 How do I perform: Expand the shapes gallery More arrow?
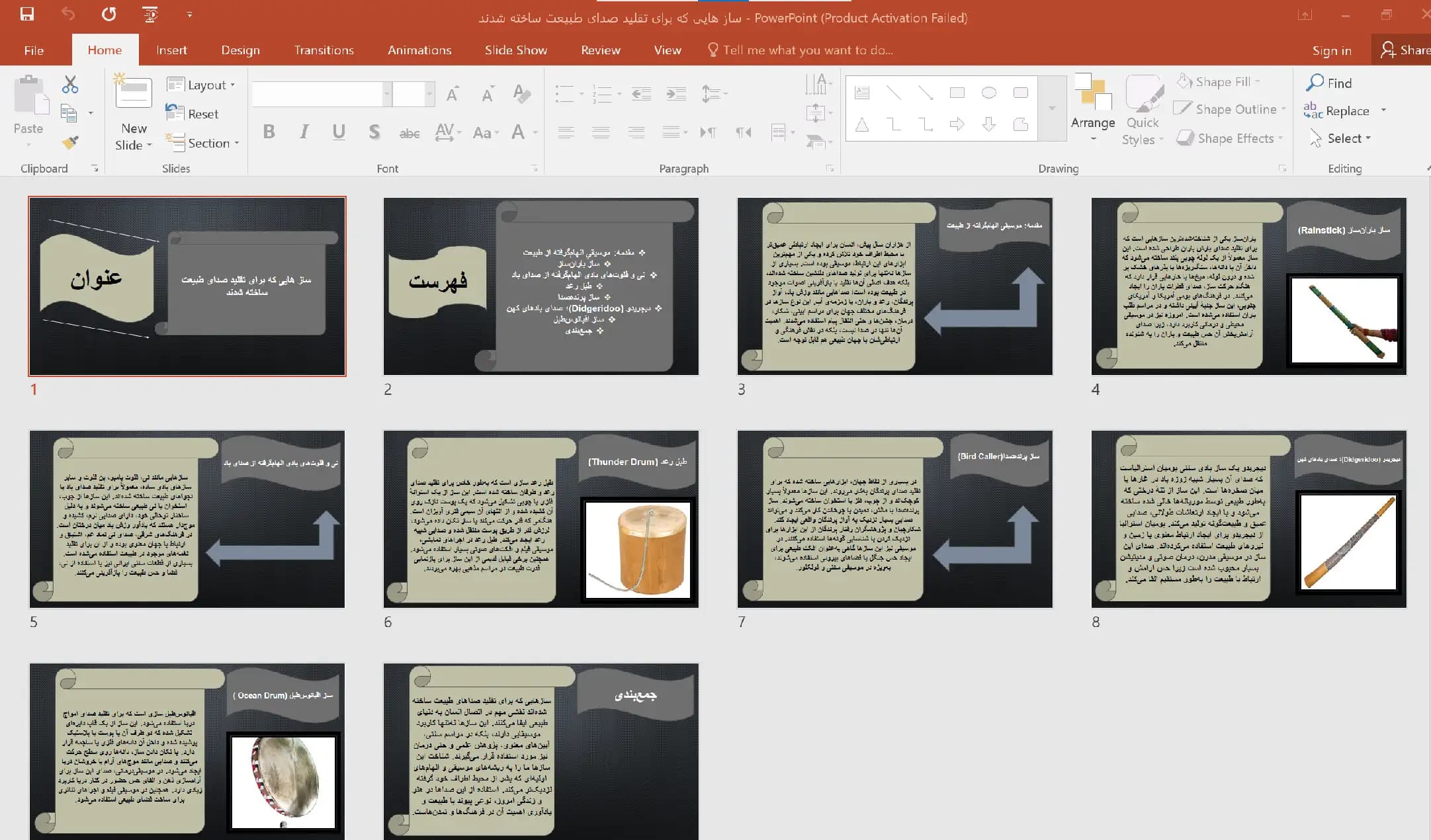(x=1052, y=108)
